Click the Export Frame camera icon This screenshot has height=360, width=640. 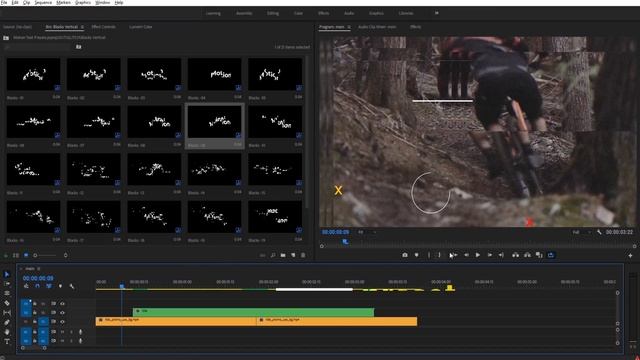pos(404,255)
